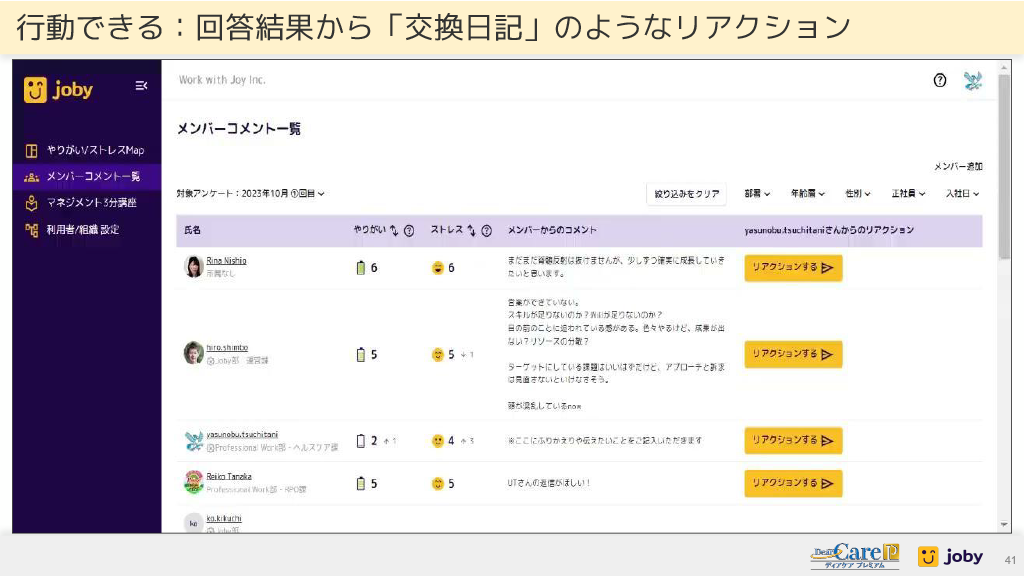The width and height of the screenshot is (1024, 576).
Task: Open the 部署 filter dropdown
Action: [760, 194]
